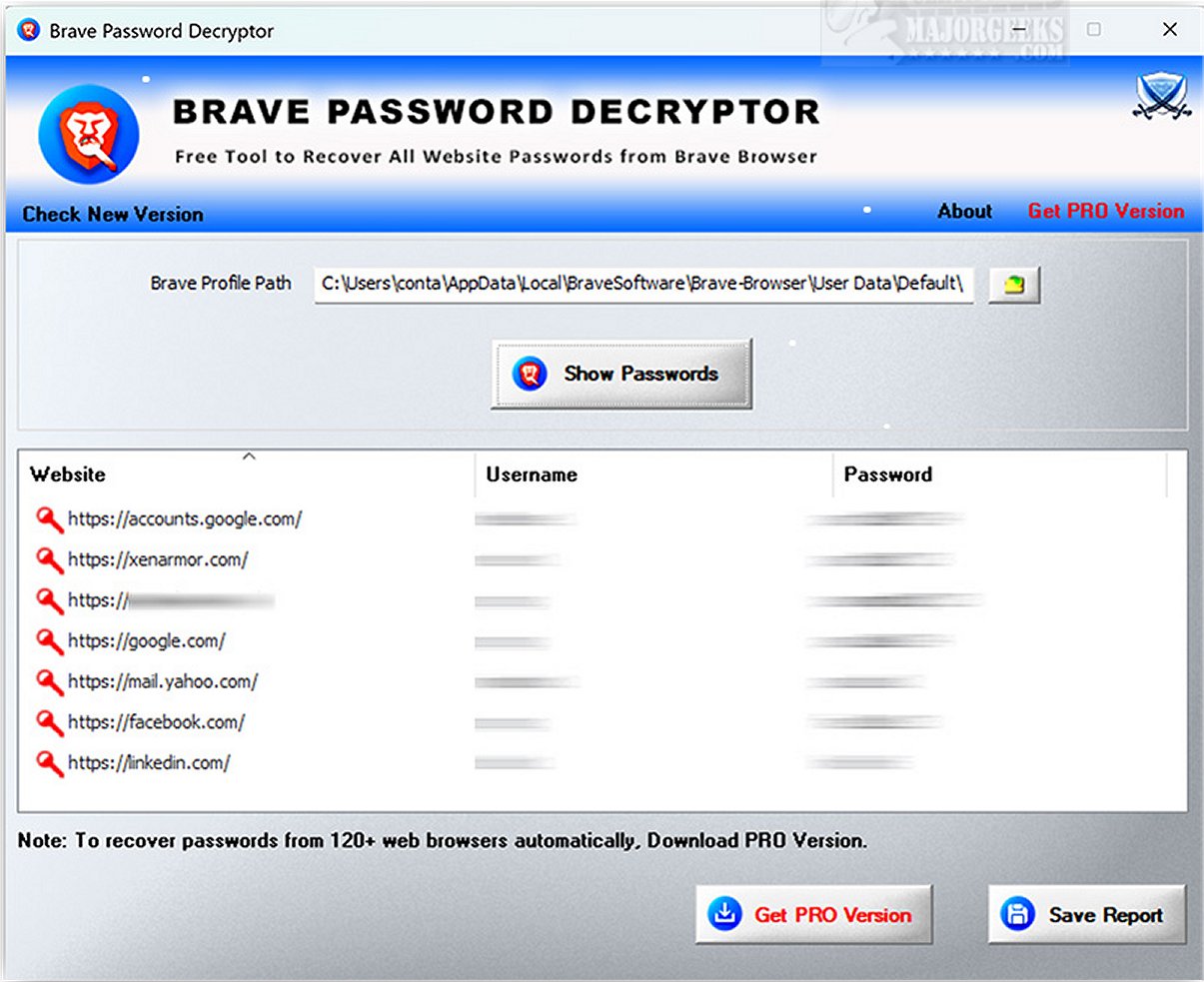Image resolution: width=1204 pixels, height=982 pixels.
Task: Select the https://google.com/ entry
Action: [x=147, y=641]
